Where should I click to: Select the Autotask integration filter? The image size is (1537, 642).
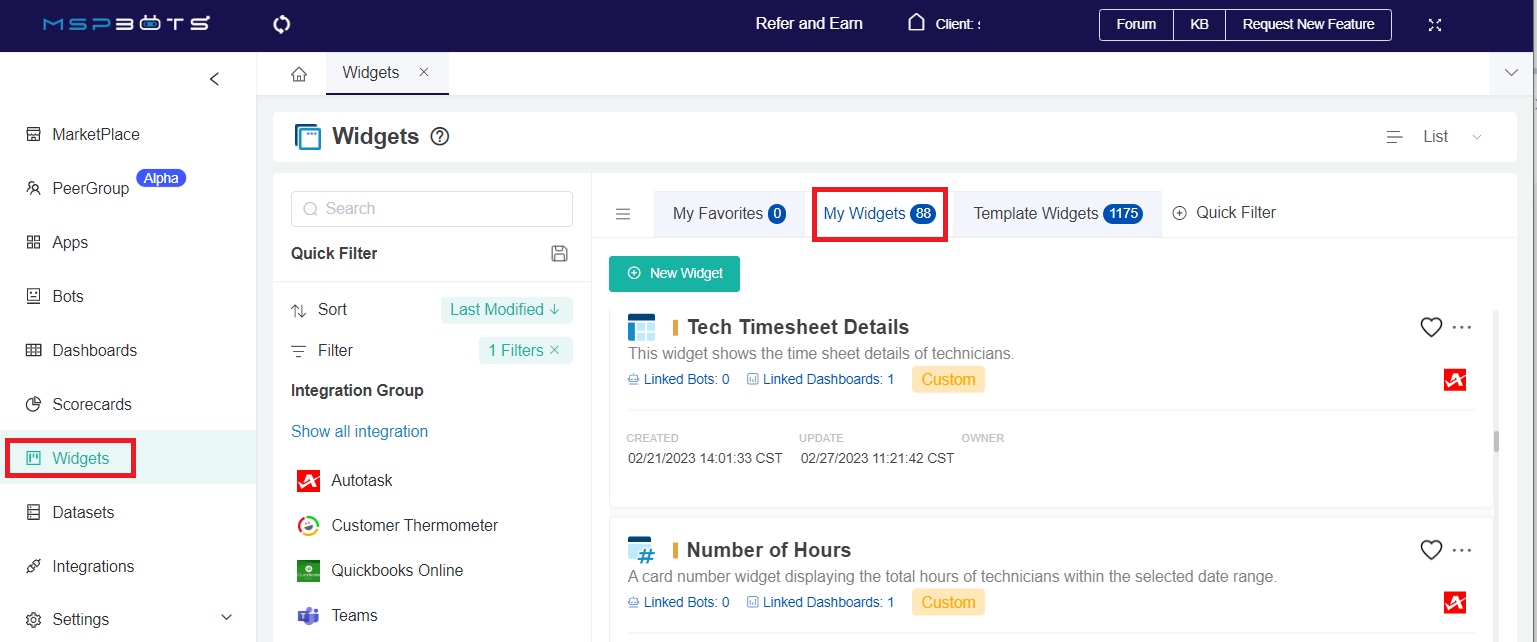point(361,481)
